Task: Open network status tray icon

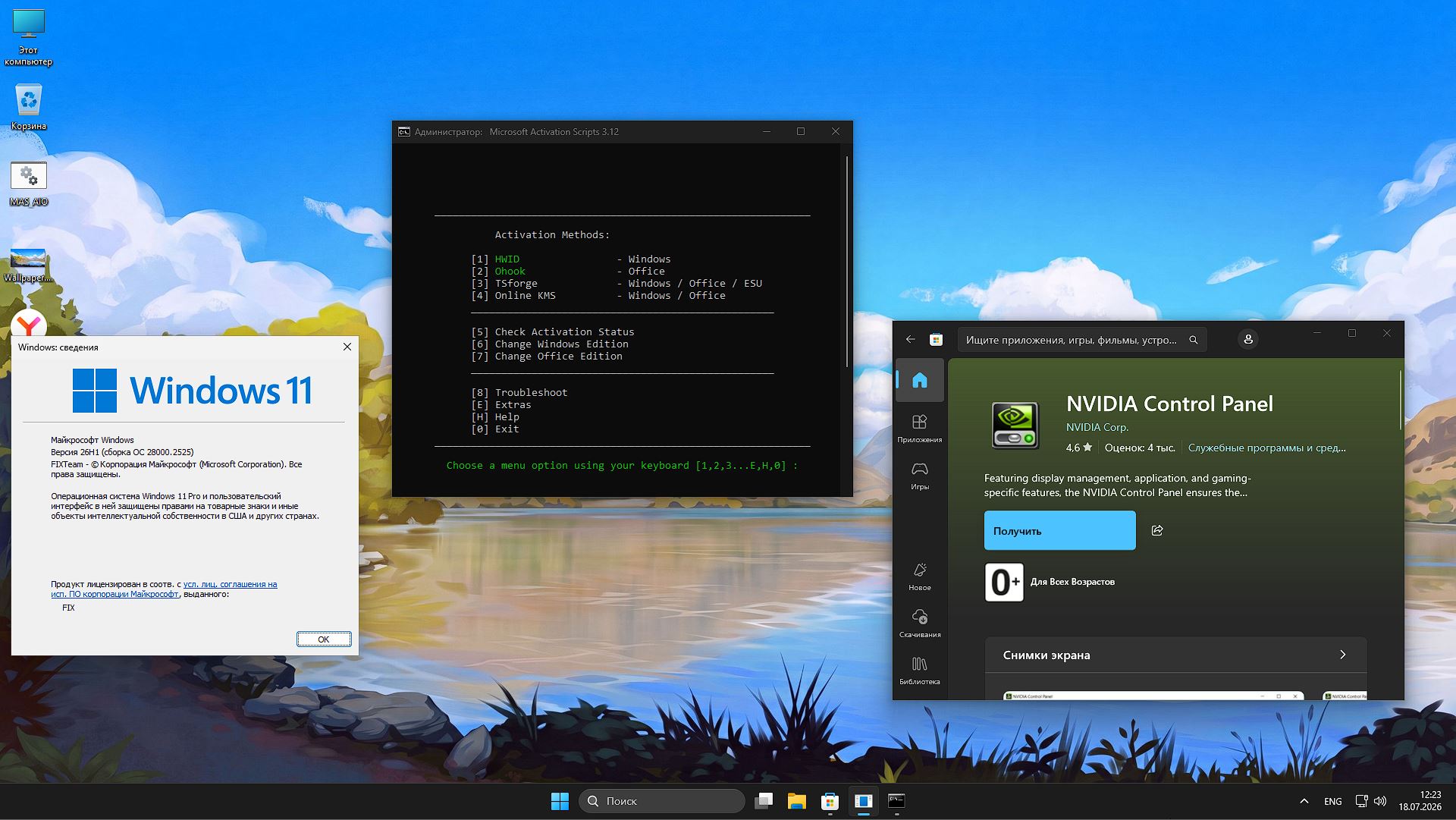Action: point(1361,801)
